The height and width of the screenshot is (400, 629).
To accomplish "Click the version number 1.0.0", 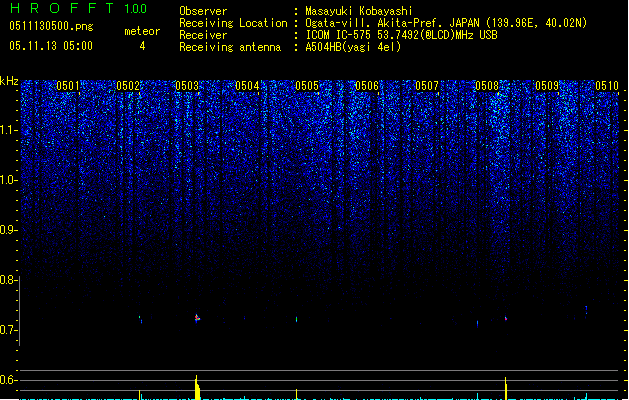I will 135,9.
